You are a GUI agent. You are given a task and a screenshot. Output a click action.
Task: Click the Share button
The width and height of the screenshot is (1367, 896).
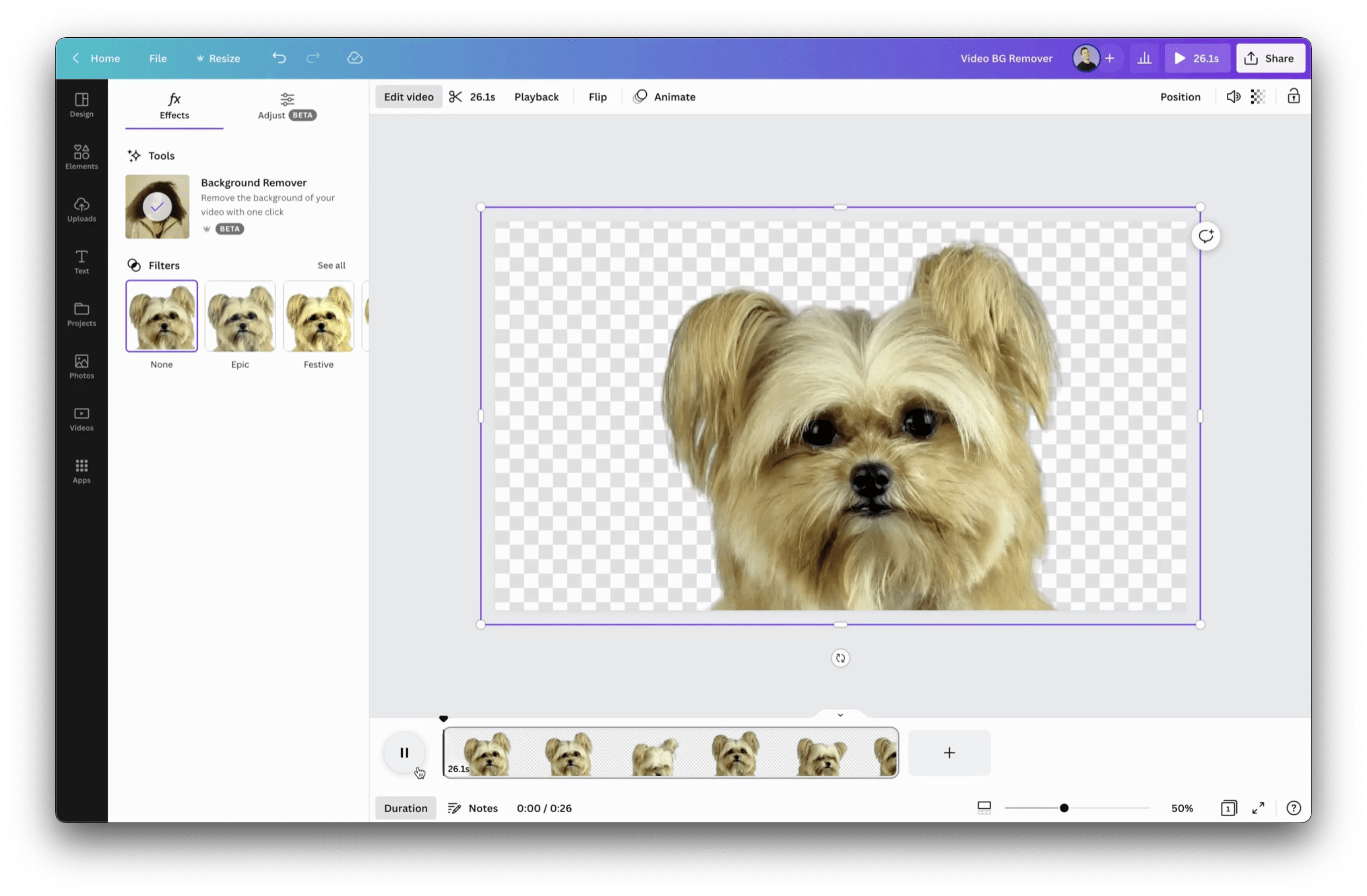click(x=1271, y=58)
